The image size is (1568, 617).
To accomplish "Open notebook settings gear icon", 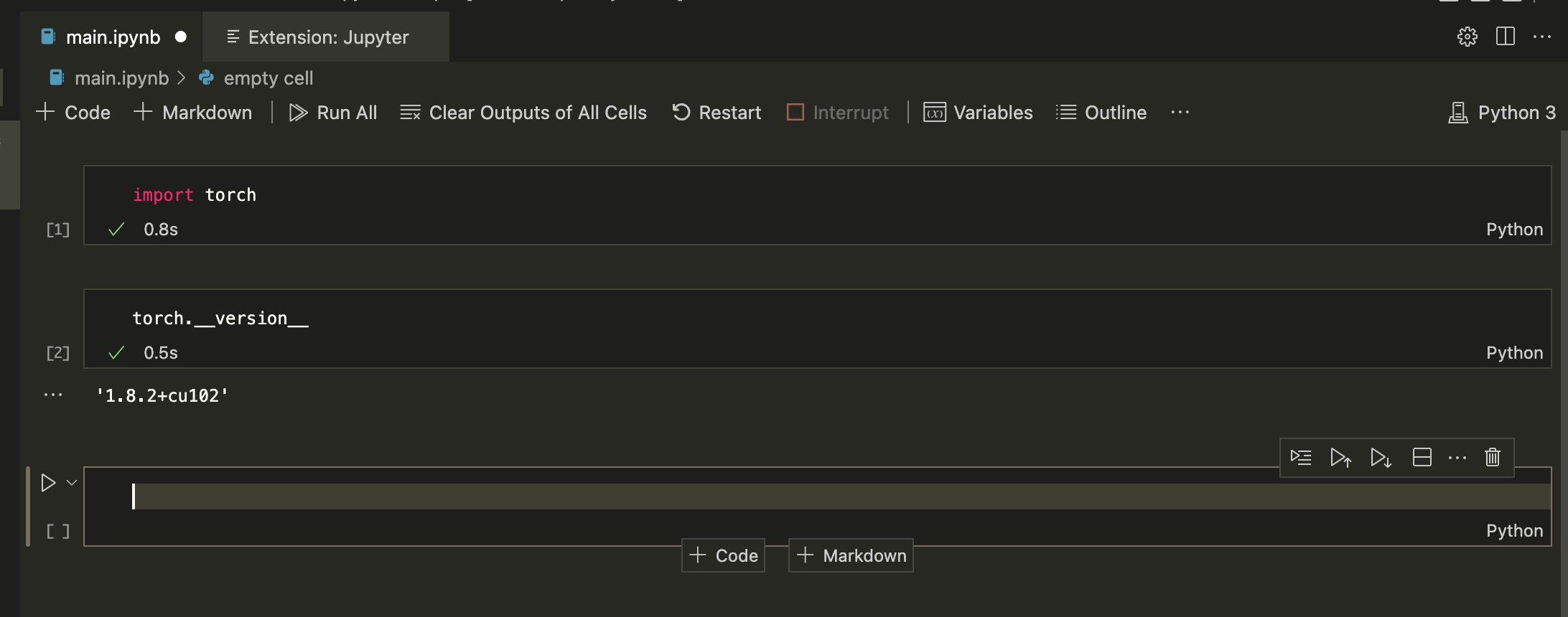I will 1467,37.
